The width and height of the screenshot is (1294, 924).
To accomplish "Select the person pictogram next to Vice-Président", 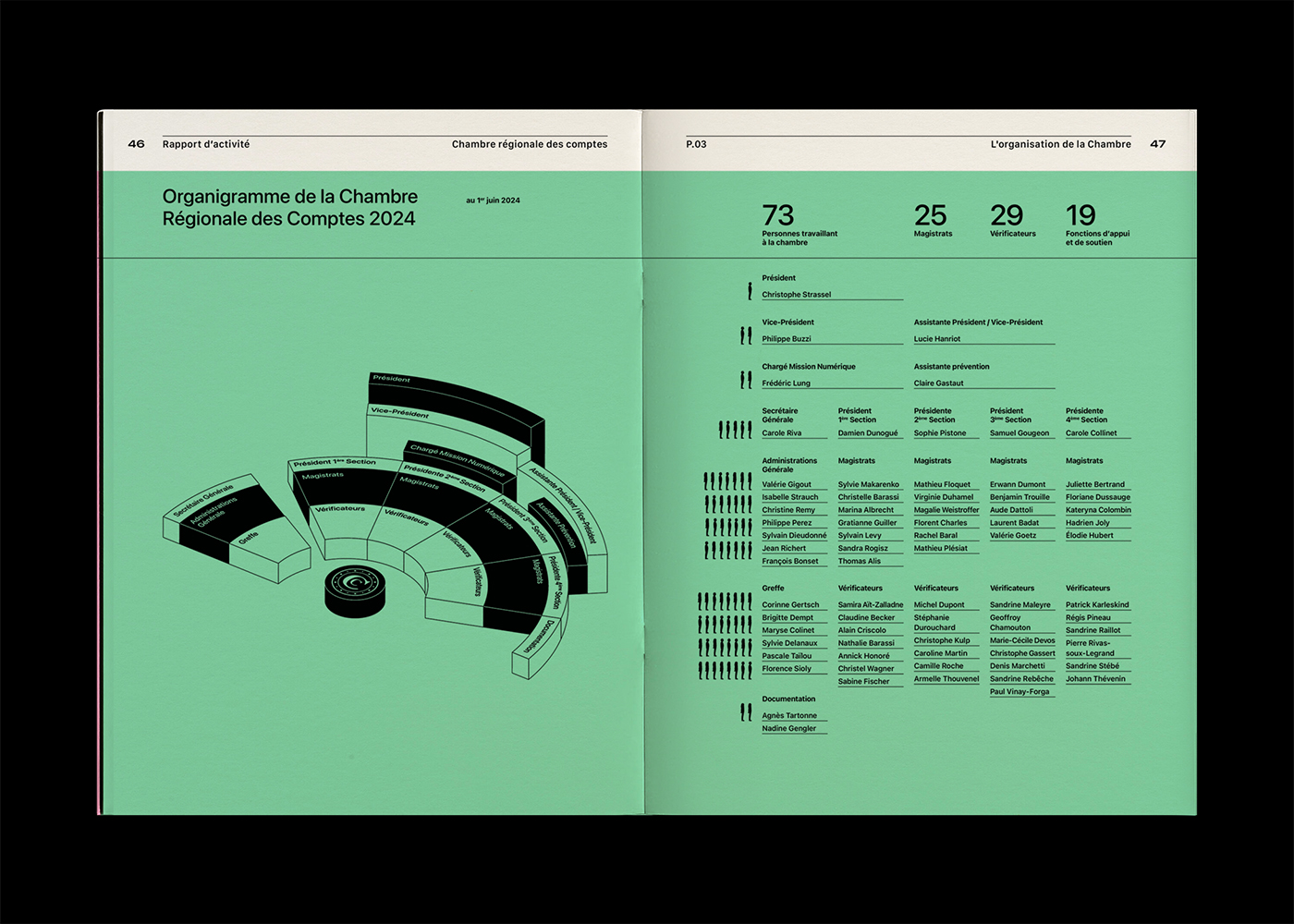I will 746,334.
